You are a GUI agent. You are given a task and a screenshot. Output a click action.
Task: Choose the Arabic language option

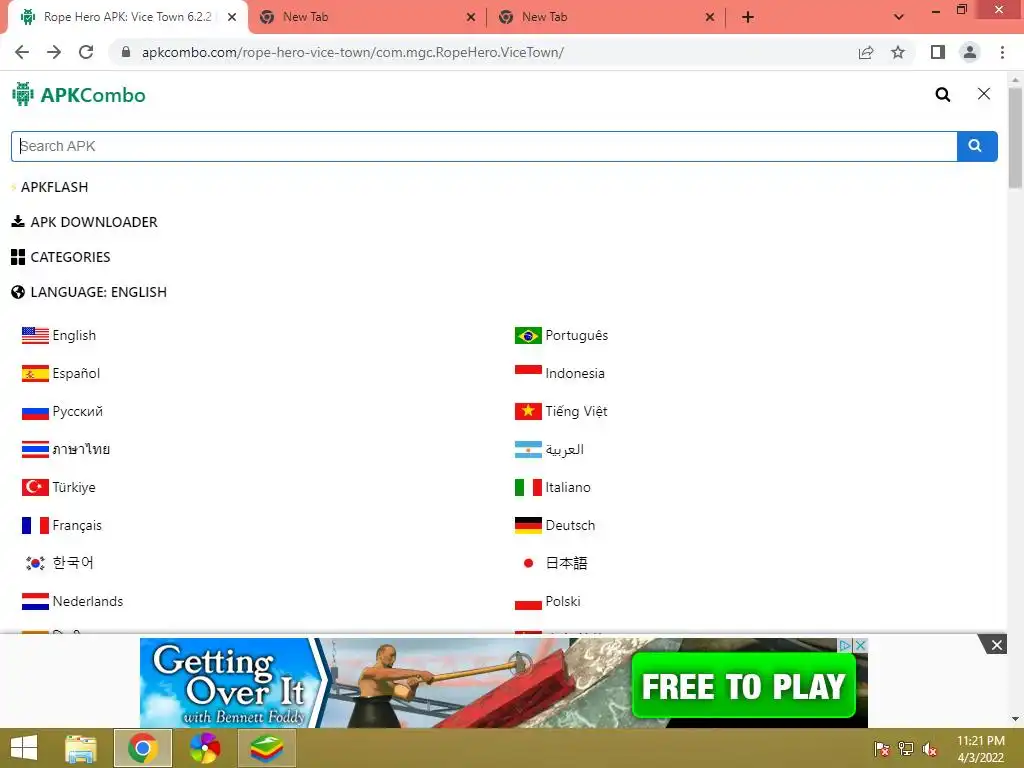point(565,449)
